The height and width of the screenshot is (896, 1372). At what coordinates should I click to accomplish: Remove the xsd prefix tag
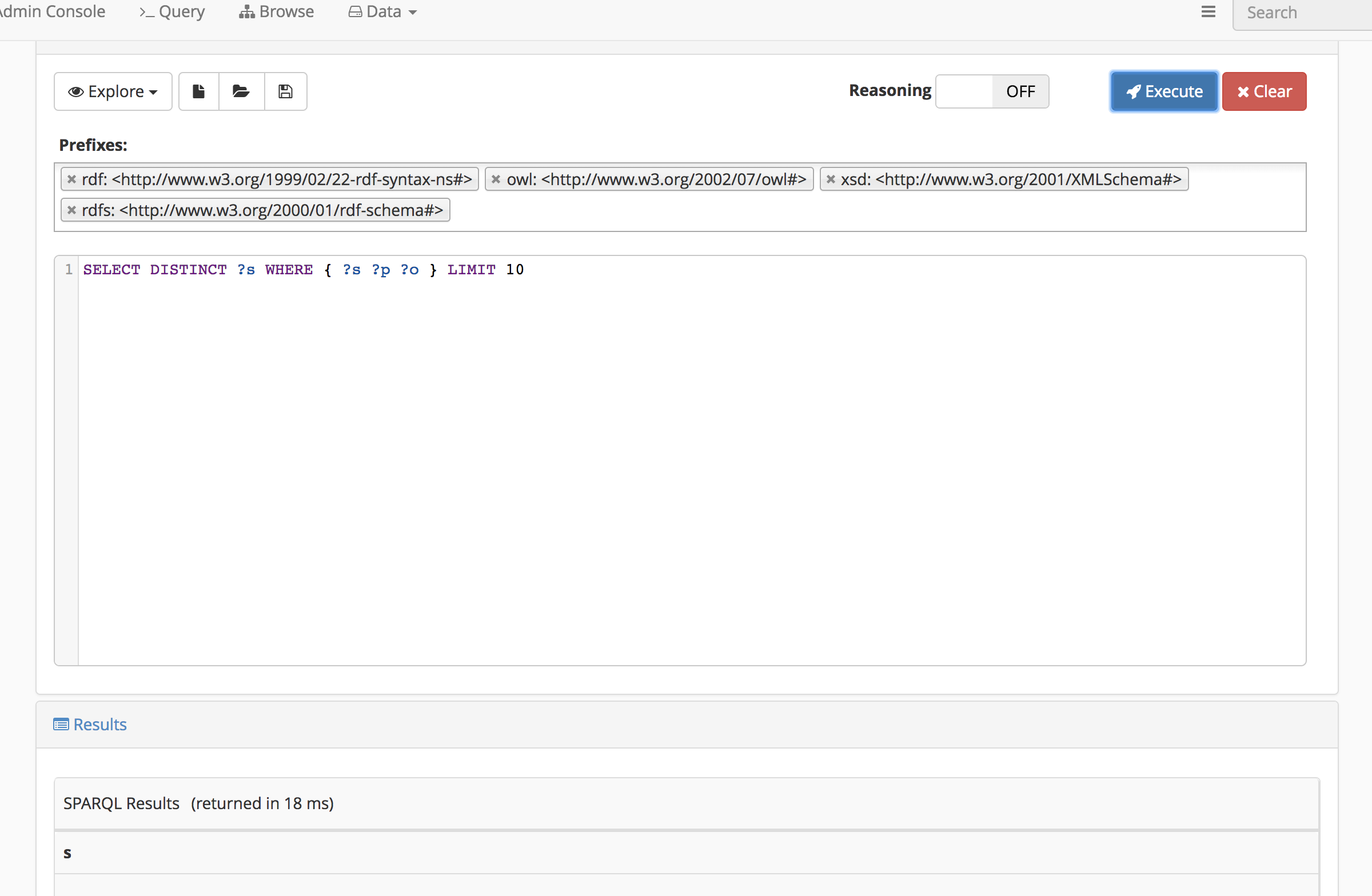click(831, 179)
